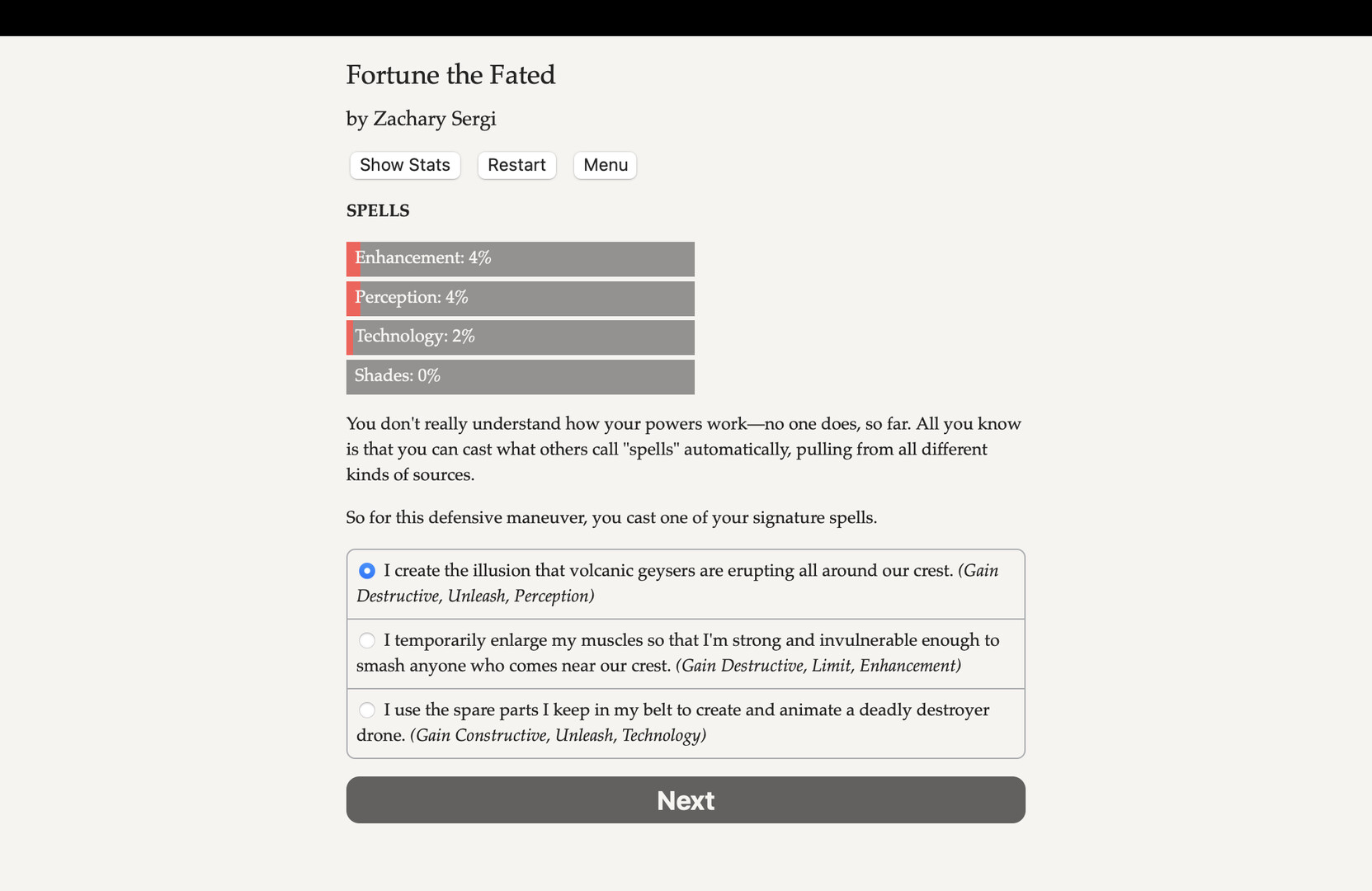The width and height of the screenshot is (1372, 891).
Task: Click the SPELLS section heading
Action: 377,210
